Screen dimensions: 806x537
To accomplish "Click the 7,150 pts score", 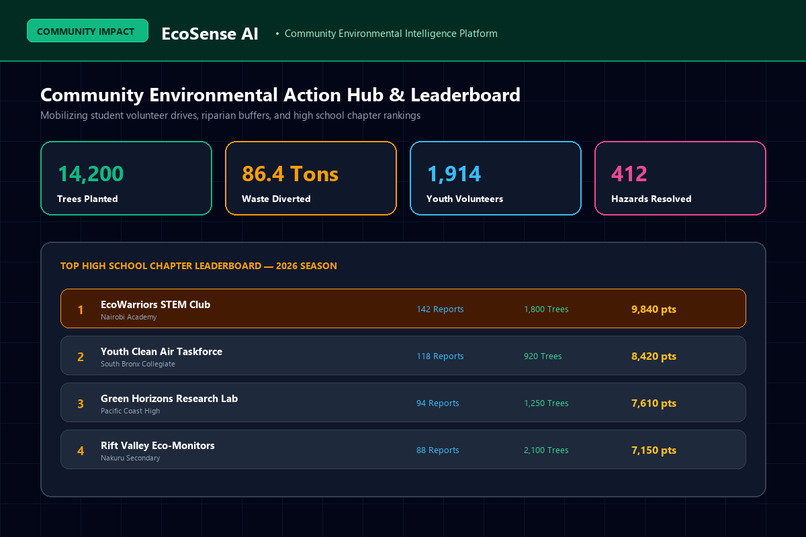I will pyautogui.click(x=653, y=450).
